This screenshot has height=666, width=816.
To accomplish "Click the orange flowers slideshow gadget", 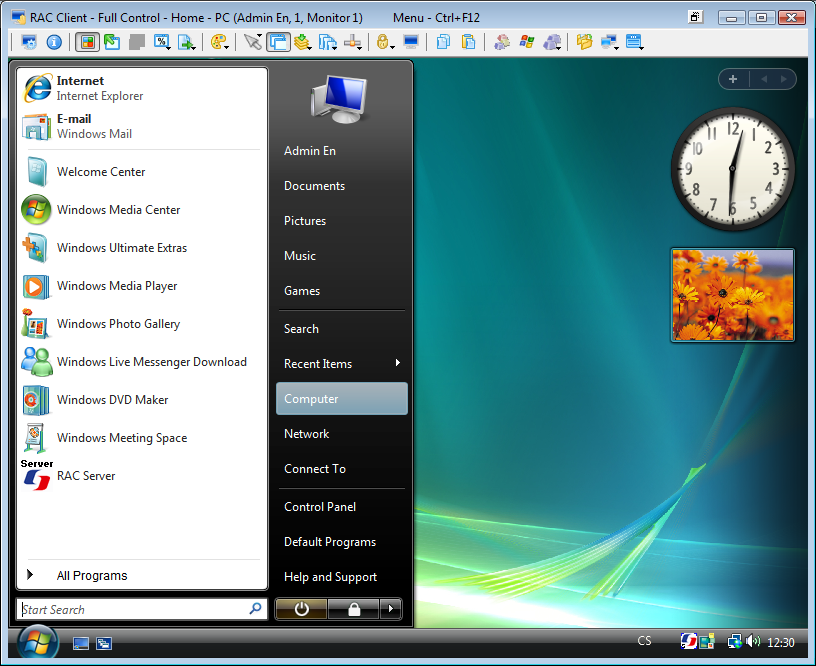I will pos(733,295).
